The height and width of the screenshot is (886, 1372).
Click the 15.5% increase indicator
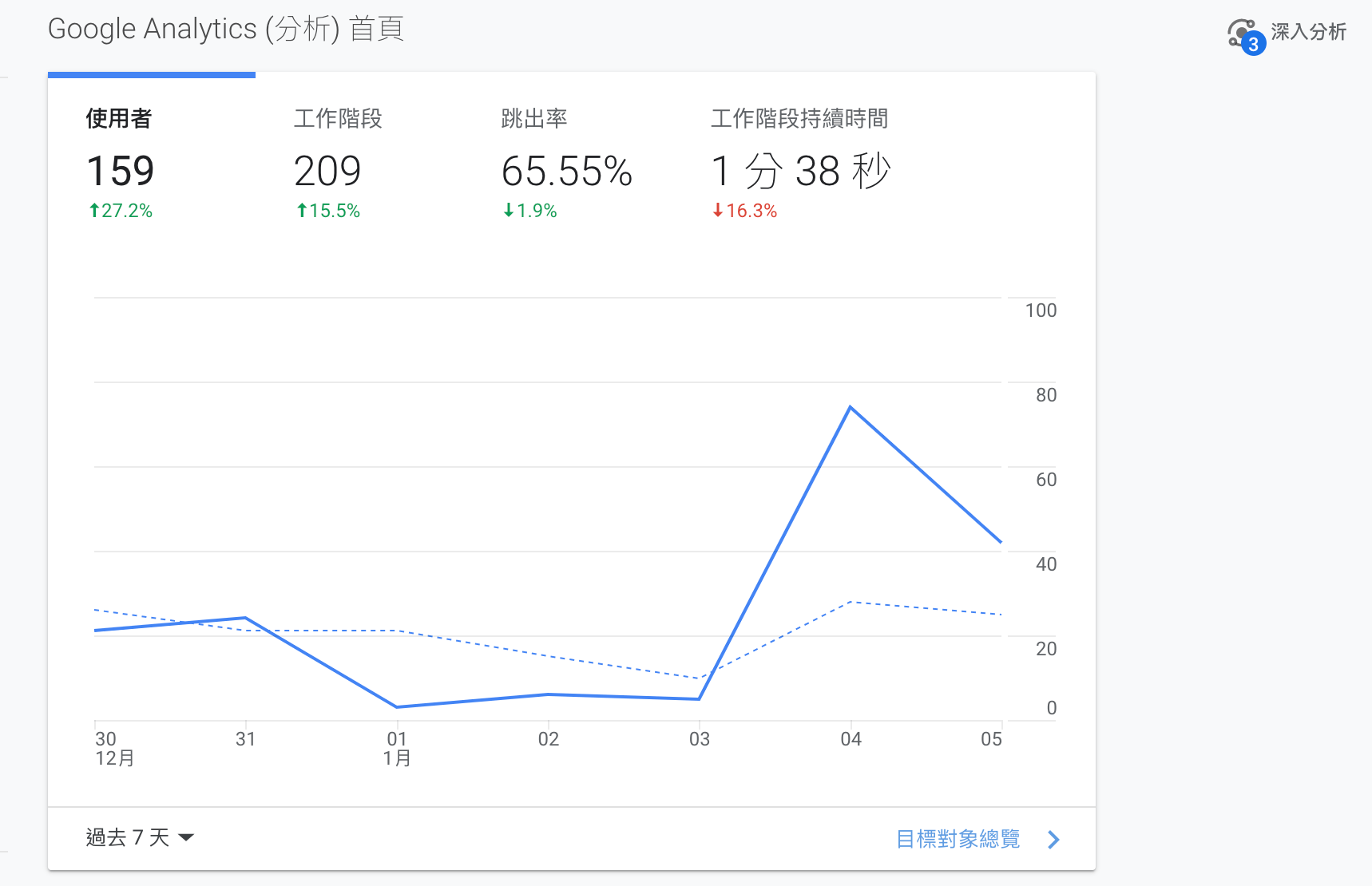pos(327,211)
